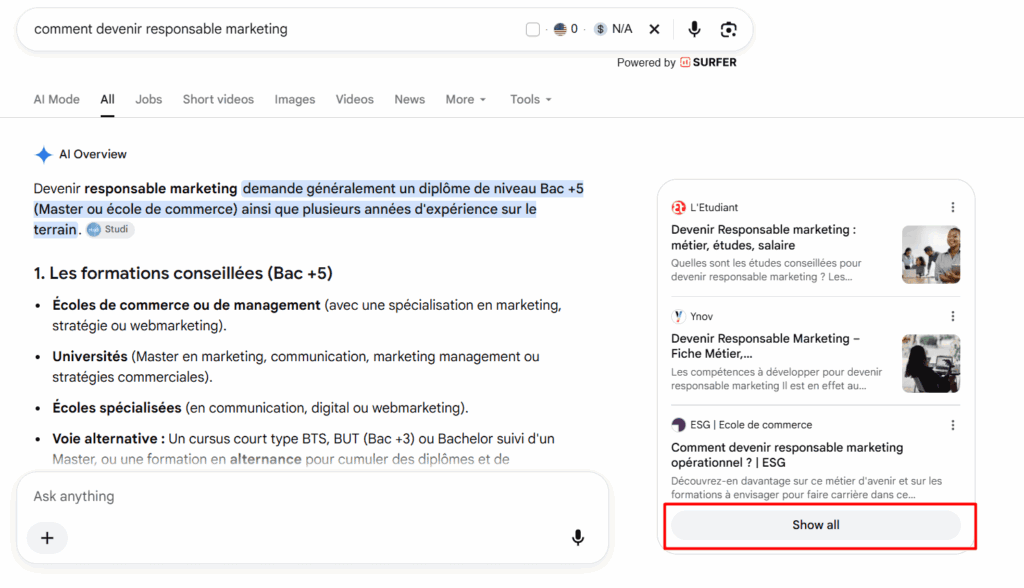Click the AI Overview label
Viewport: 1024px width, 588px height.
(x=93, y=155)
